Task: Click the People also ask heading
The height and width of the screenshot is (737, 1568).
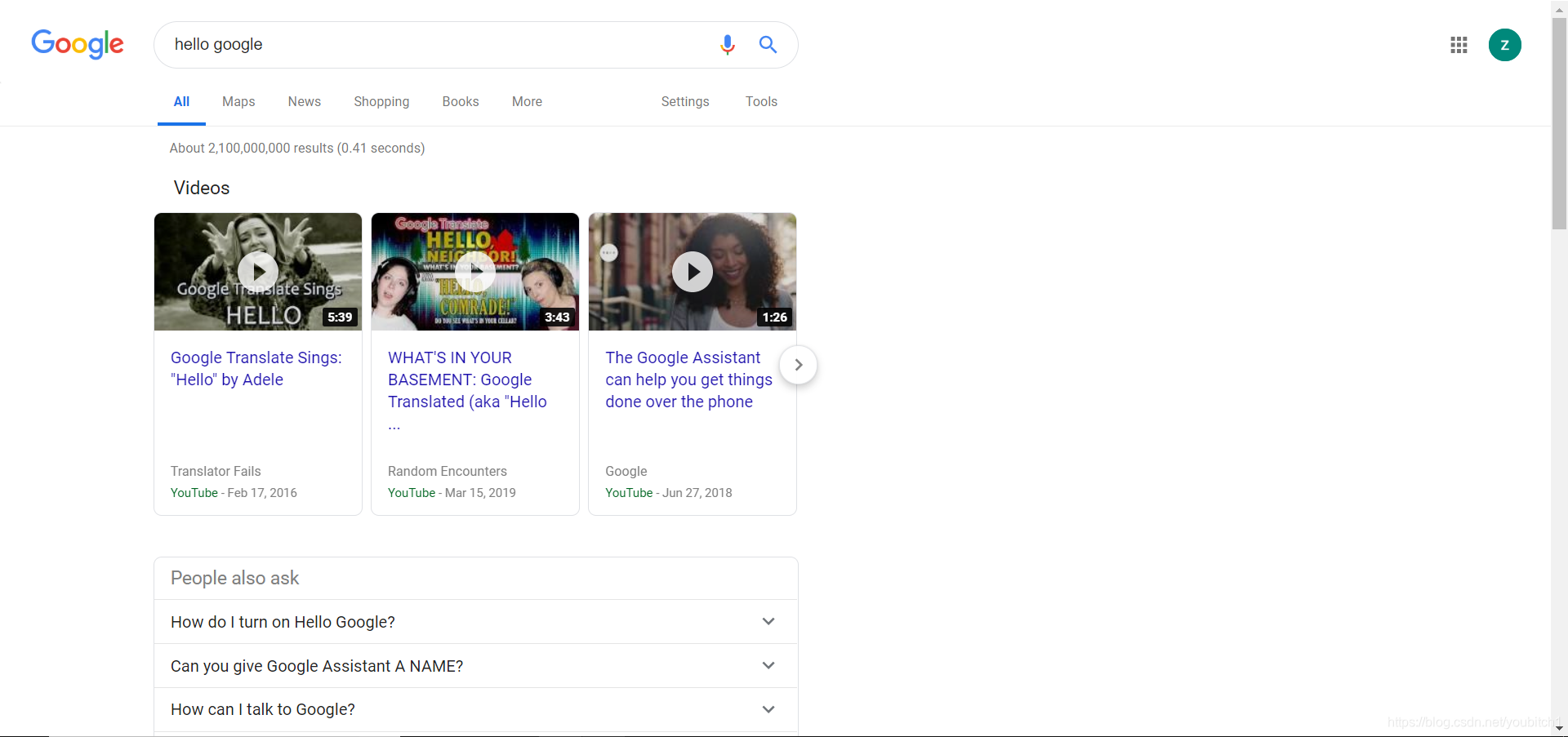Action: point(235,578)
